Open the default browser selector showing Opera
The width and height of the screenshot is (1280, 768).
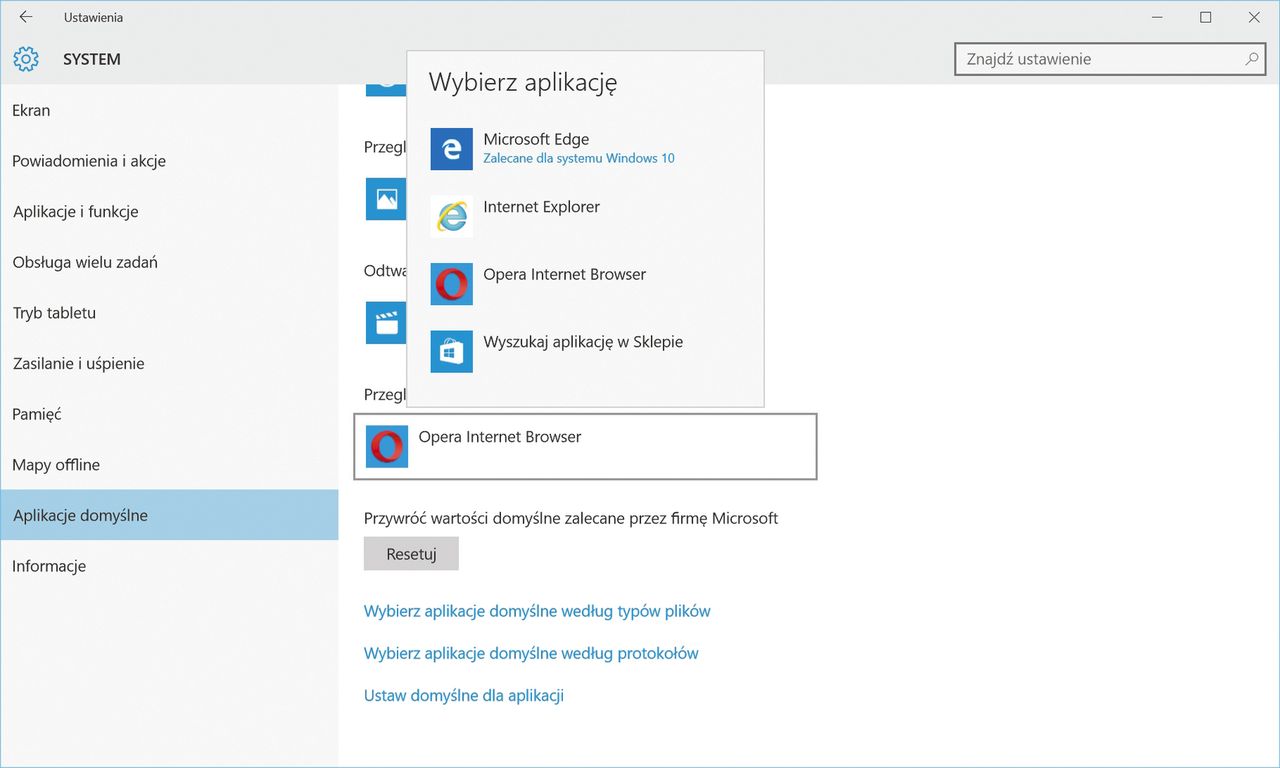click(586, 446)
